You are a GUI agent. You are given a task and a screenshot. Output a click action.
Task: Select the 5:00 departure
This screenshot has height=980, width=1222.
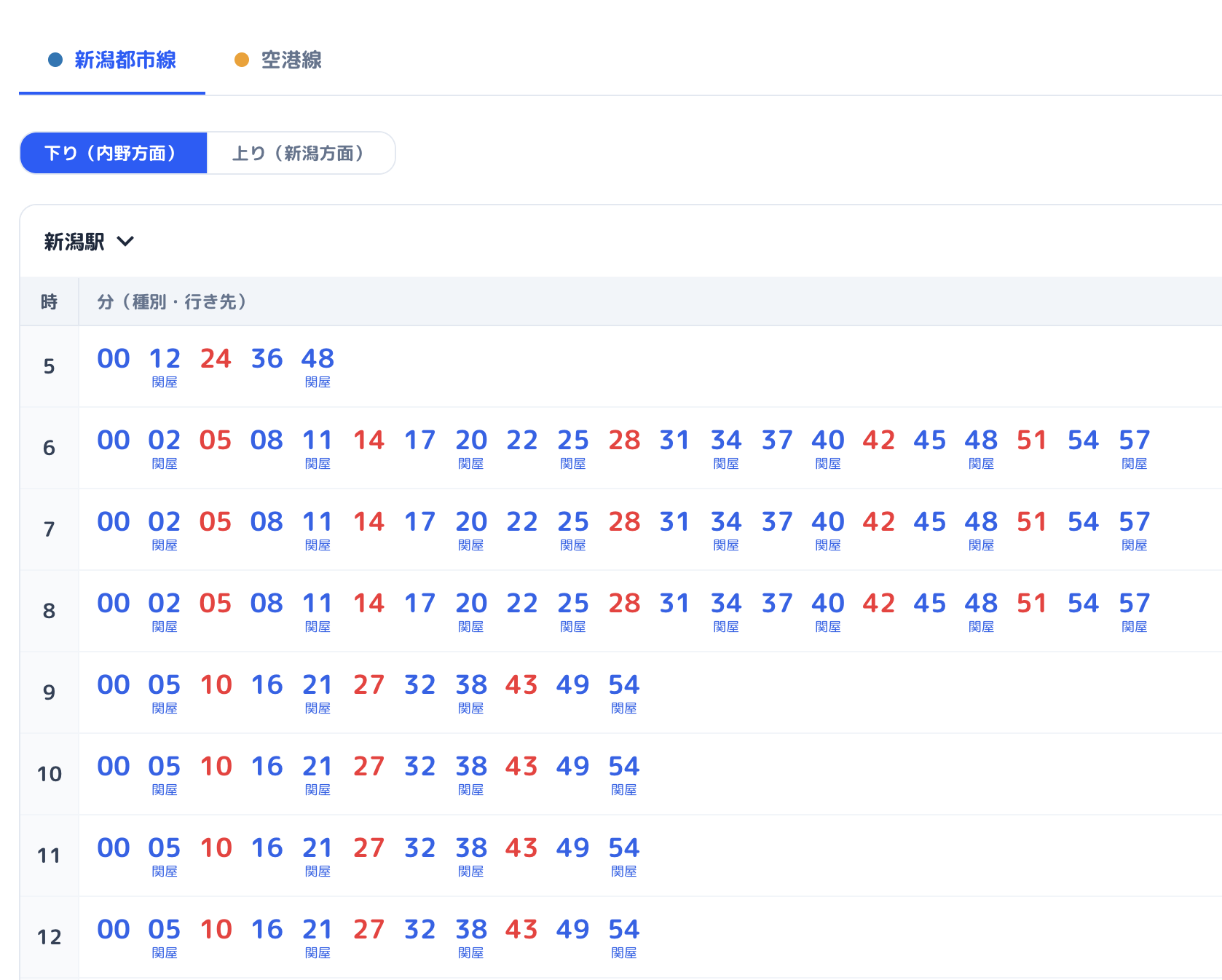[x=114, y=358]
